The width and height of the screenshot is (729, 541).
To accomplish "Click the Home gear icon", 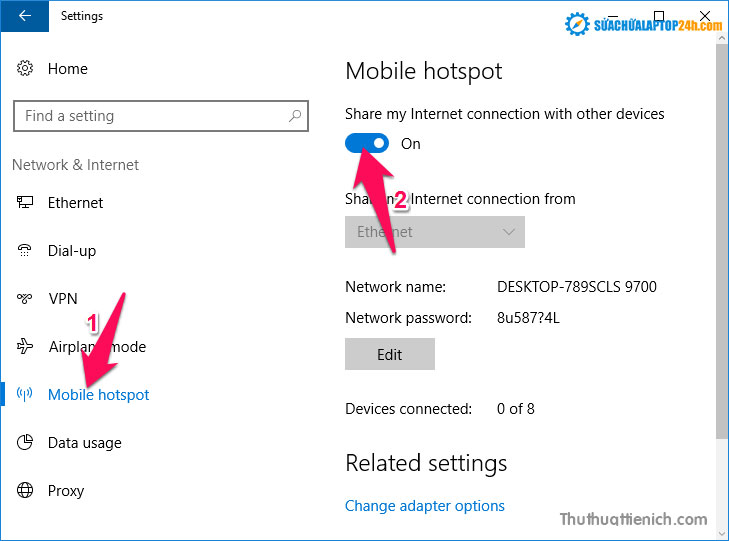I will pyautogui.click(x=25, y=69).
